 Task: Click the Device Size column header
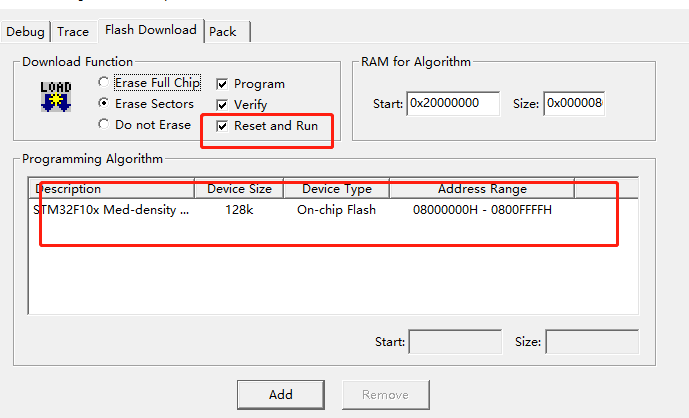pos(239,189)
